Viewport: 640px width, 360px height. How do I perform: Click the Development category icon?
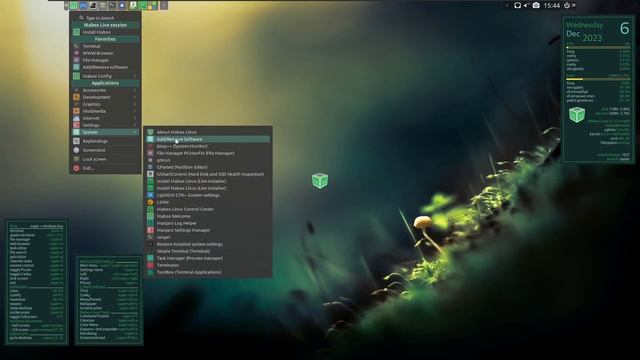tap(76, 97)
